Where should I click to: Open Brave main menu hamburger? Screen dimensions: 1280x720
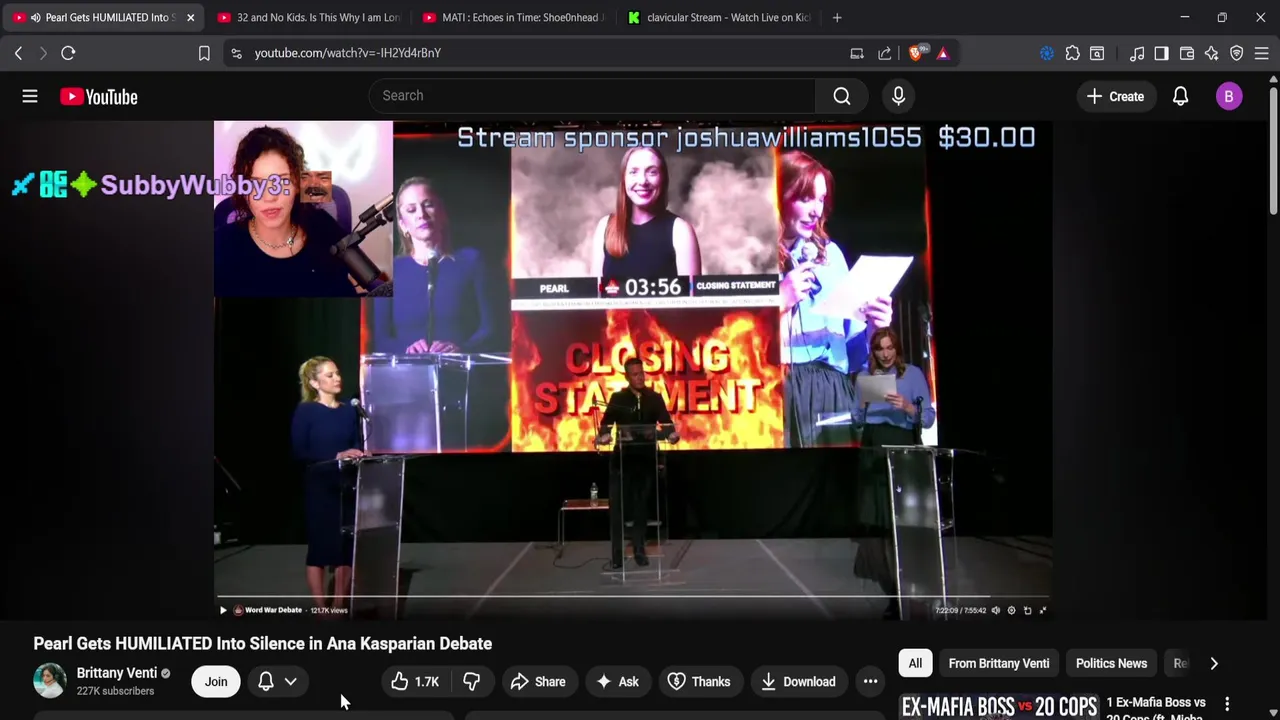(1262, 53)
